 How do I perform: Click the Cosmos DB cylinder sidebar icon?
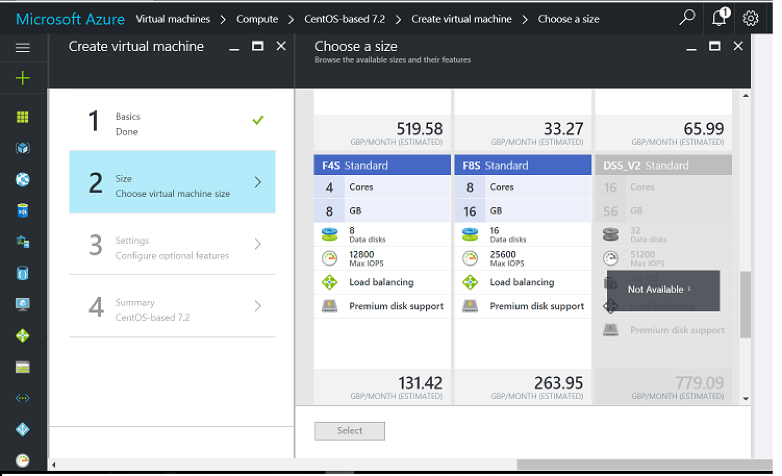[22, 273]
